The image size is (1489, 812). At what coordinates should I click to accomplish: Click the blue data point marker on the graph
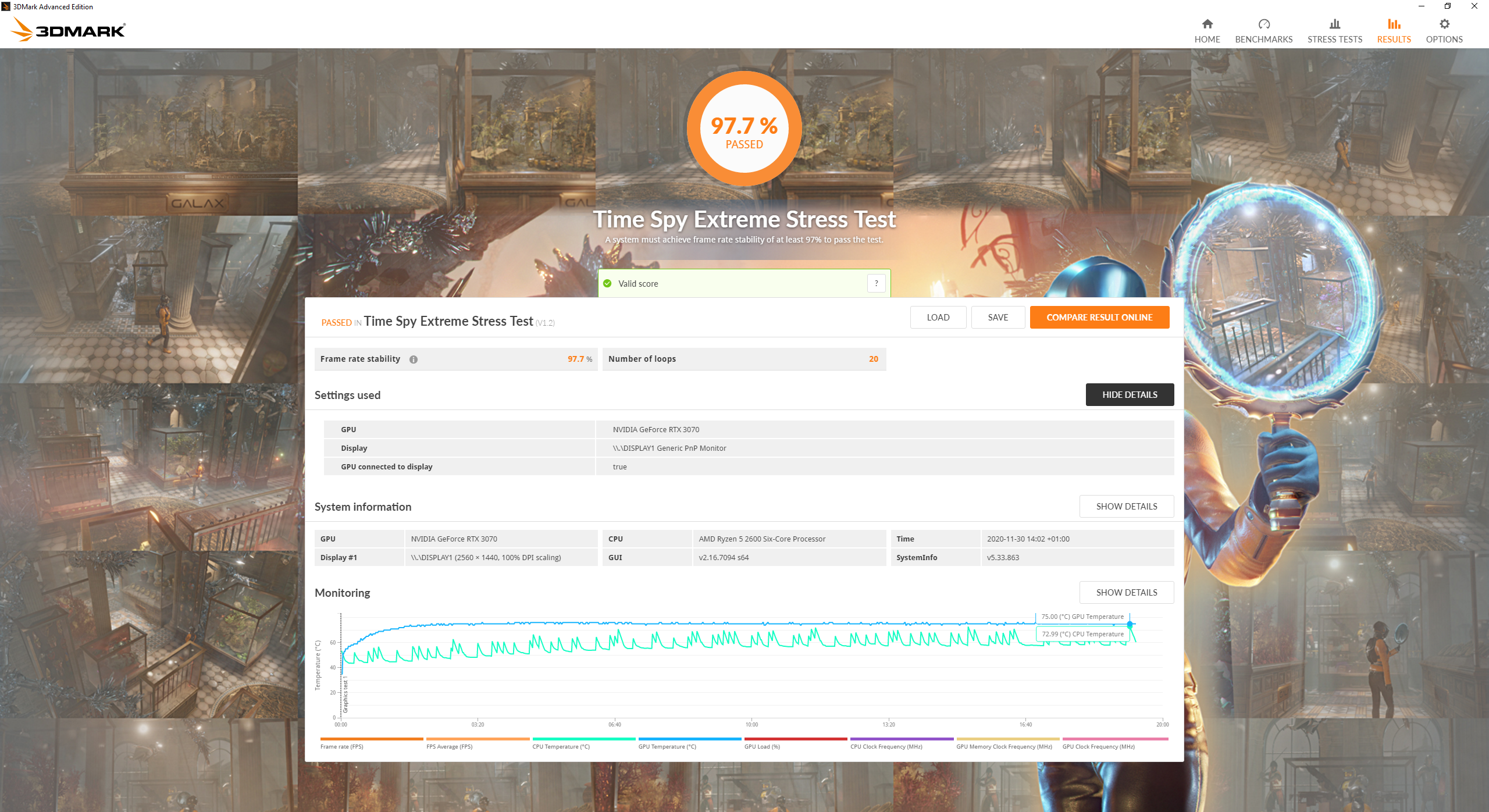pos(1130,624)
